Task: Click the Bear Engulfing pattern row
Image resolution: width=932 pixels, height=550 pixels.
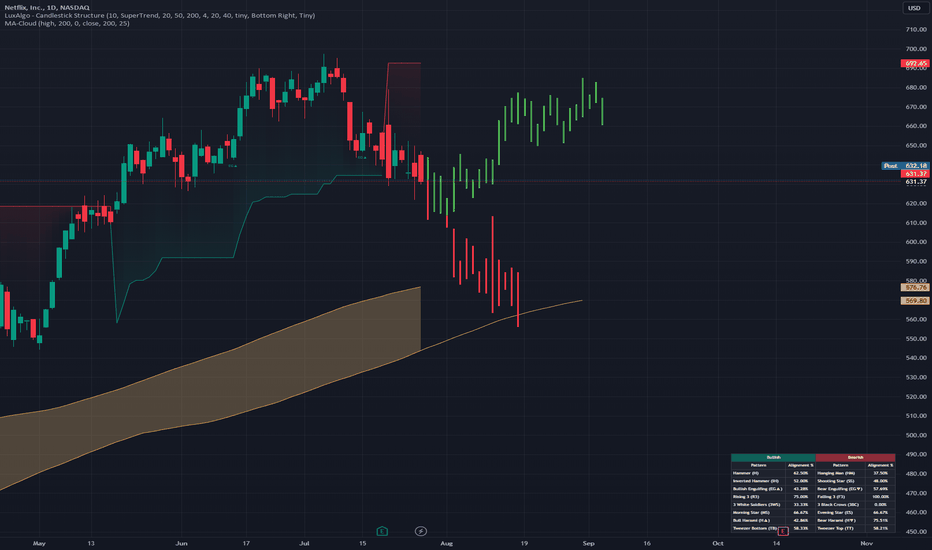Action: pyautogui.click(x=855, y=489)
